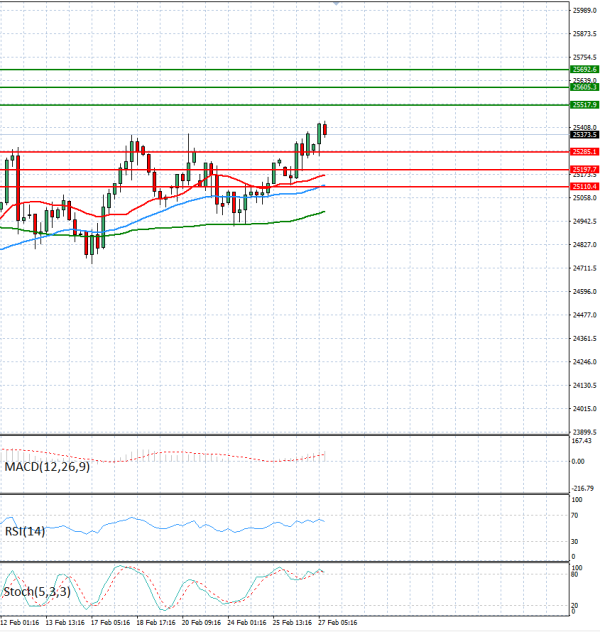The image size is (600, 632).
Task: Click the latest red candlestick on chart
Action: tap(325, 129)
